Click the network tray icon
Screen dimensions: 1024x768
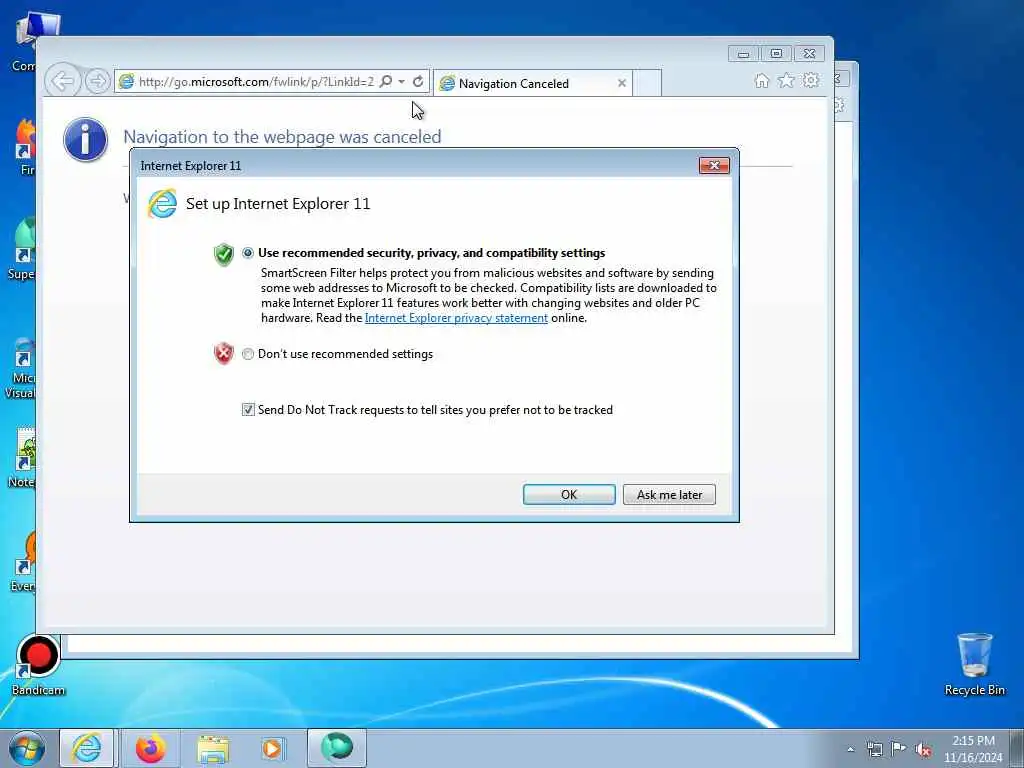(874, 750)
